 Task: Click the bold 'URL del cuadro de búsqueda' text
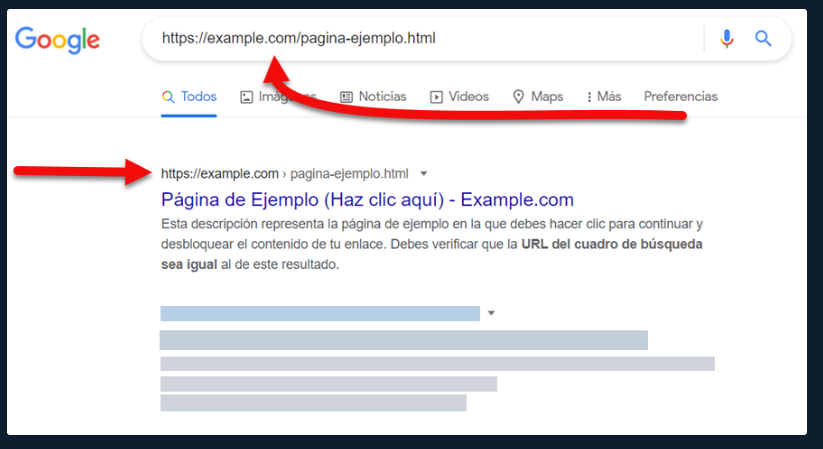(x=612, y=244)
